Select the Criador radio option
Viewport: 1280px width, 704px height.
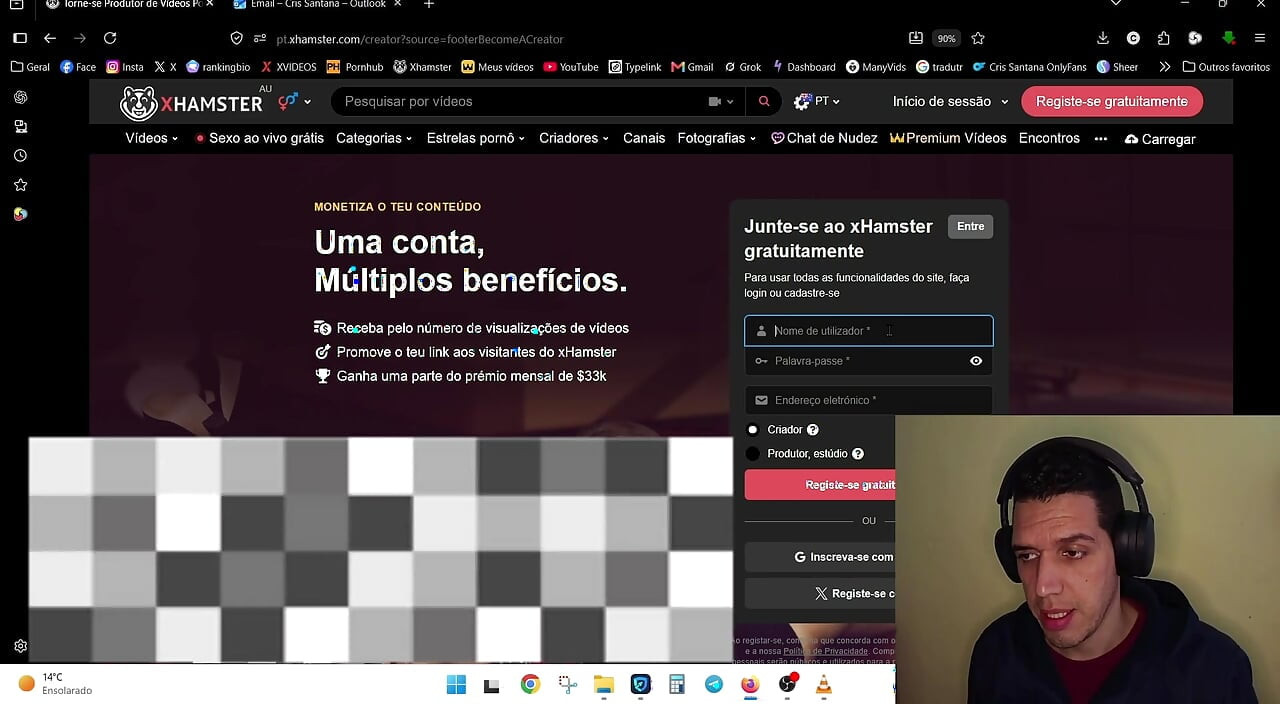pyautogui.click(x=753, y=430)
